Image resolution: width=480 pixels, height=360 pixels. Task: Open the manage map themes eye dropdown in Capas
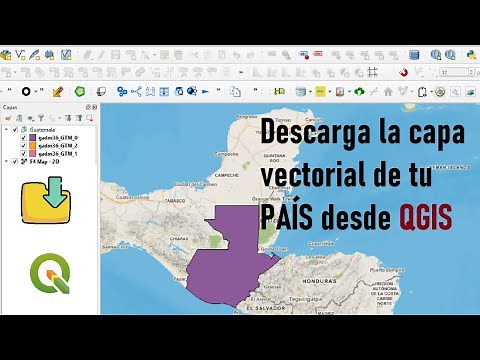coord(31,118)
